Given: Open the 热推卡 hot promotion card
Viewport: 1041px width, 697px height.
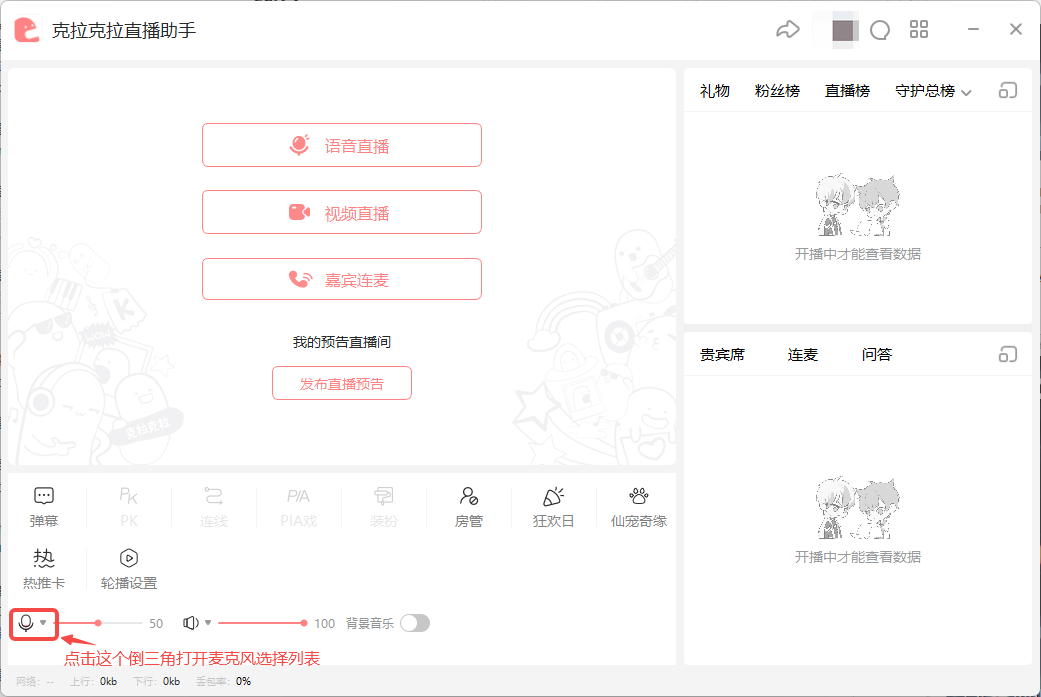Looking at the screenshot, I should click(44, 569).
